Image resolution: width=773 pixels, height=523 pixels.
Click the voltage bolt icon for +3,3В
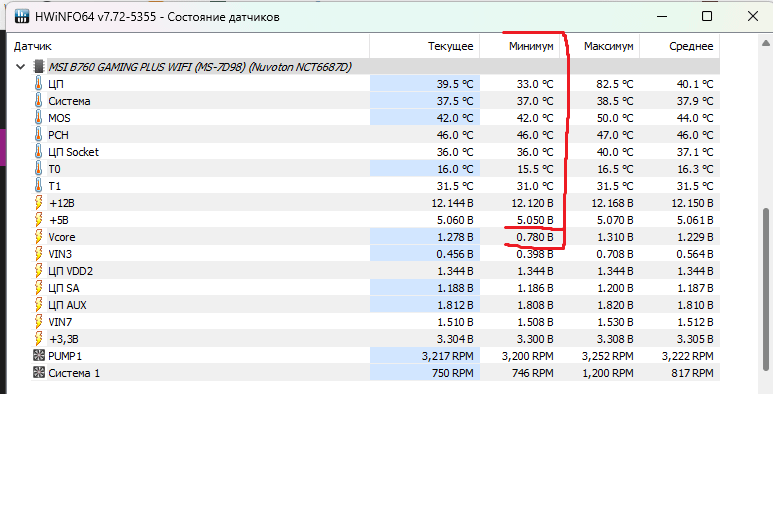tap(38, 339)
